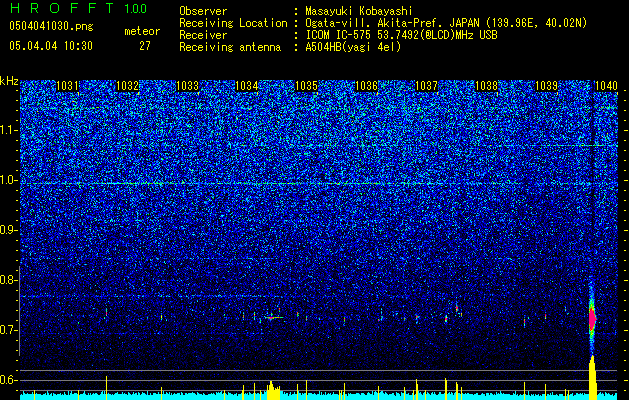Click the "Observer" field label
629x400 pixels.
(x=203, y=11)
